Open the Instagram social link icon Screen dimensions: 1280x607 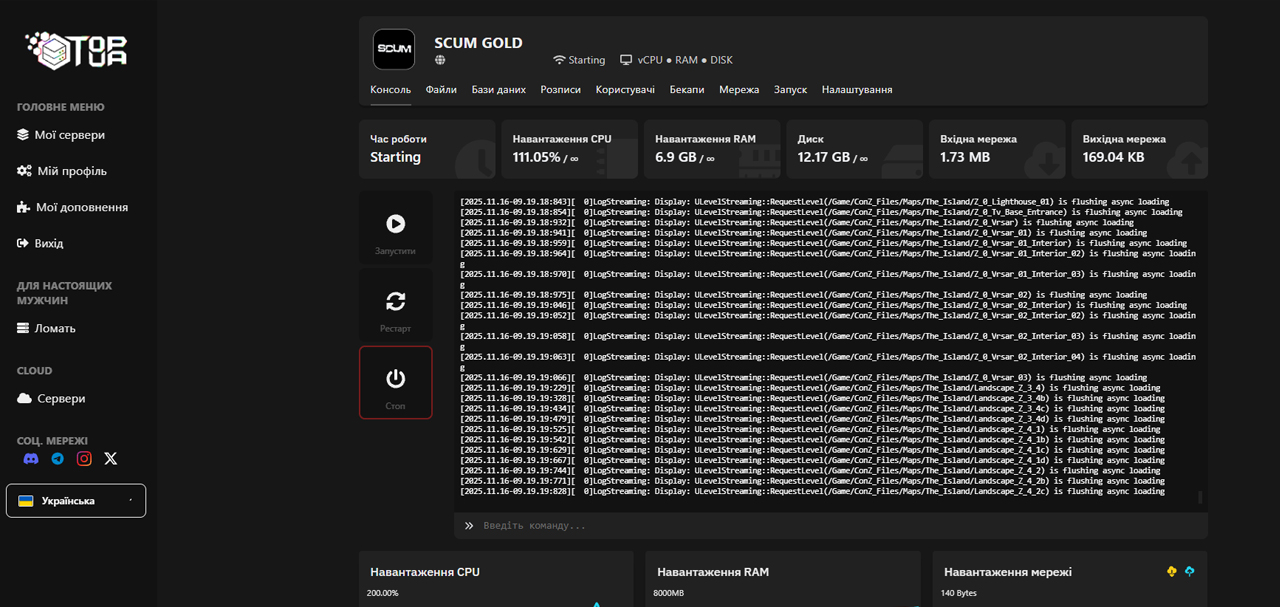[84, 458]
